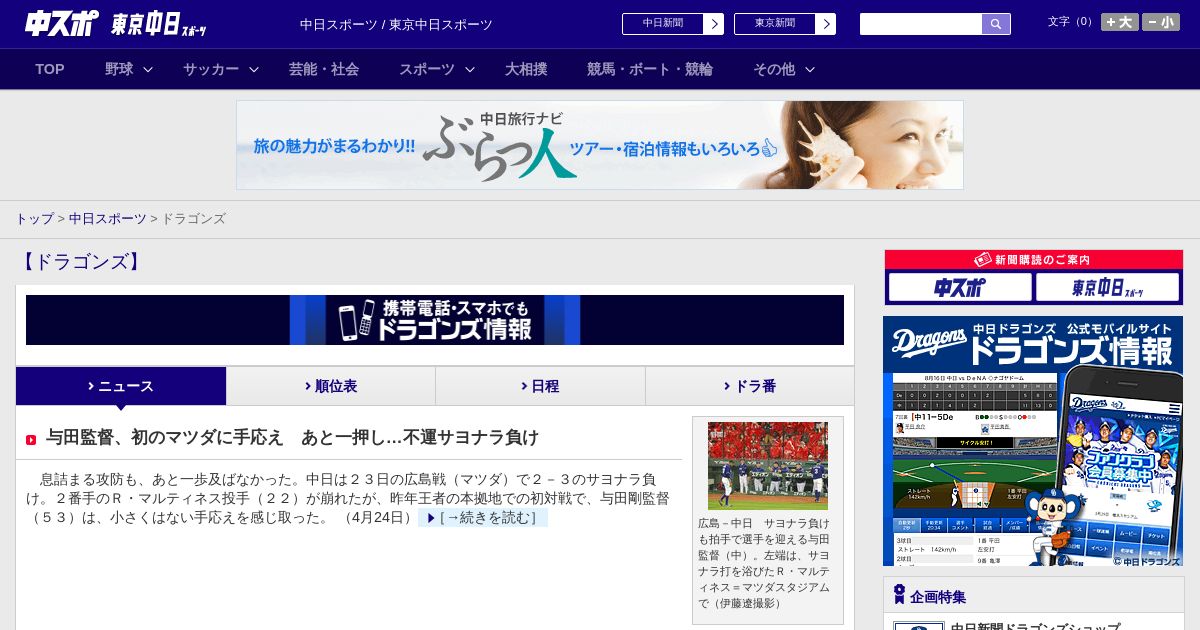The width and height of the screenshot is (1200, 630).
Task: Click the ぶらっ人 travel banner ad
Action: (x=600, y=145)
